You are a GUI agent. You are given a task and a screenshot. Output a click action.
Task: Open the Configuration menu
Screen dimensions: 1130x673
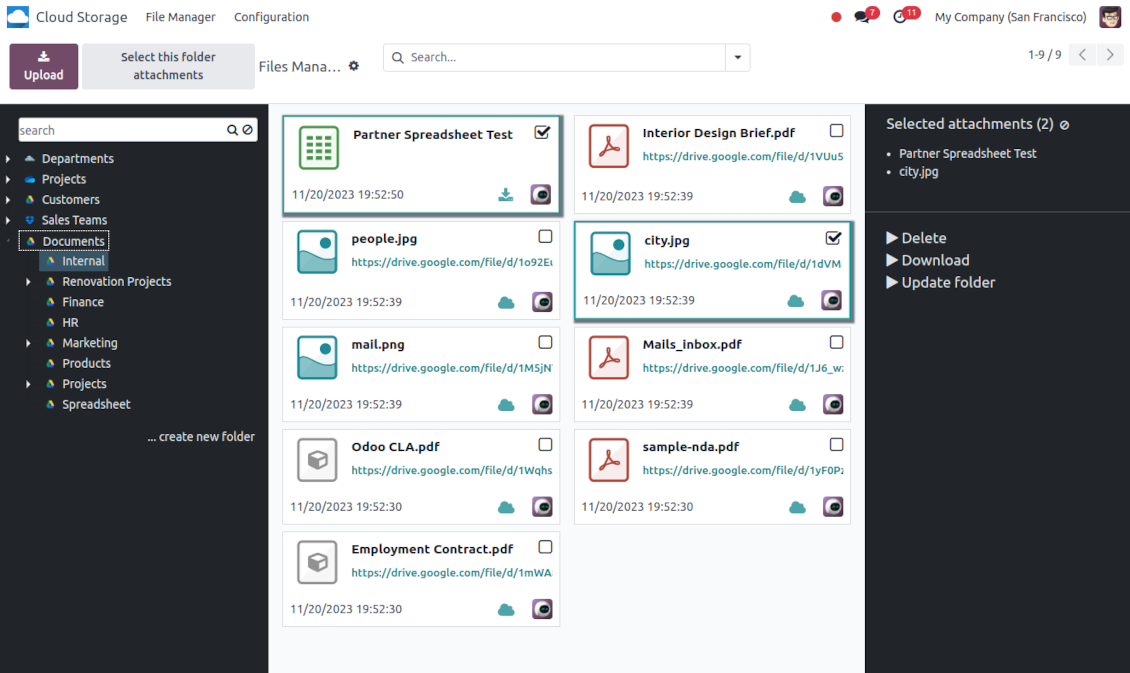pos(271,17)
